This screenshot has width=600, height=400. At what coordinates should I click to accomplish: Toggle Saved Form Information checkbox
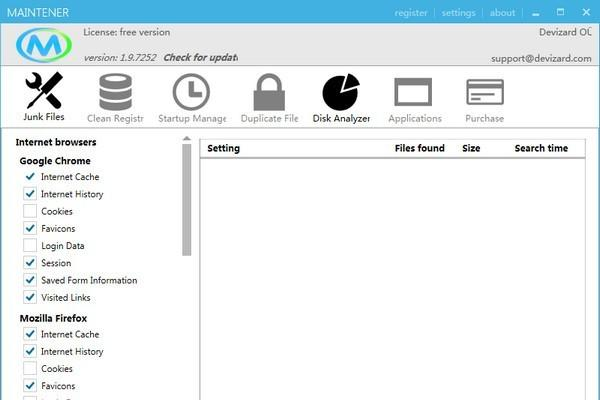click(30, 280)
